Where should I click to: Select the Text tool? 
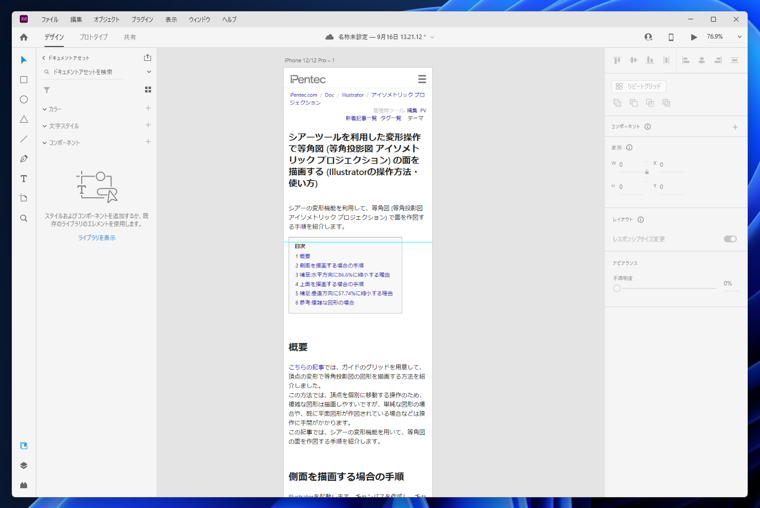(x=23, y=179)
